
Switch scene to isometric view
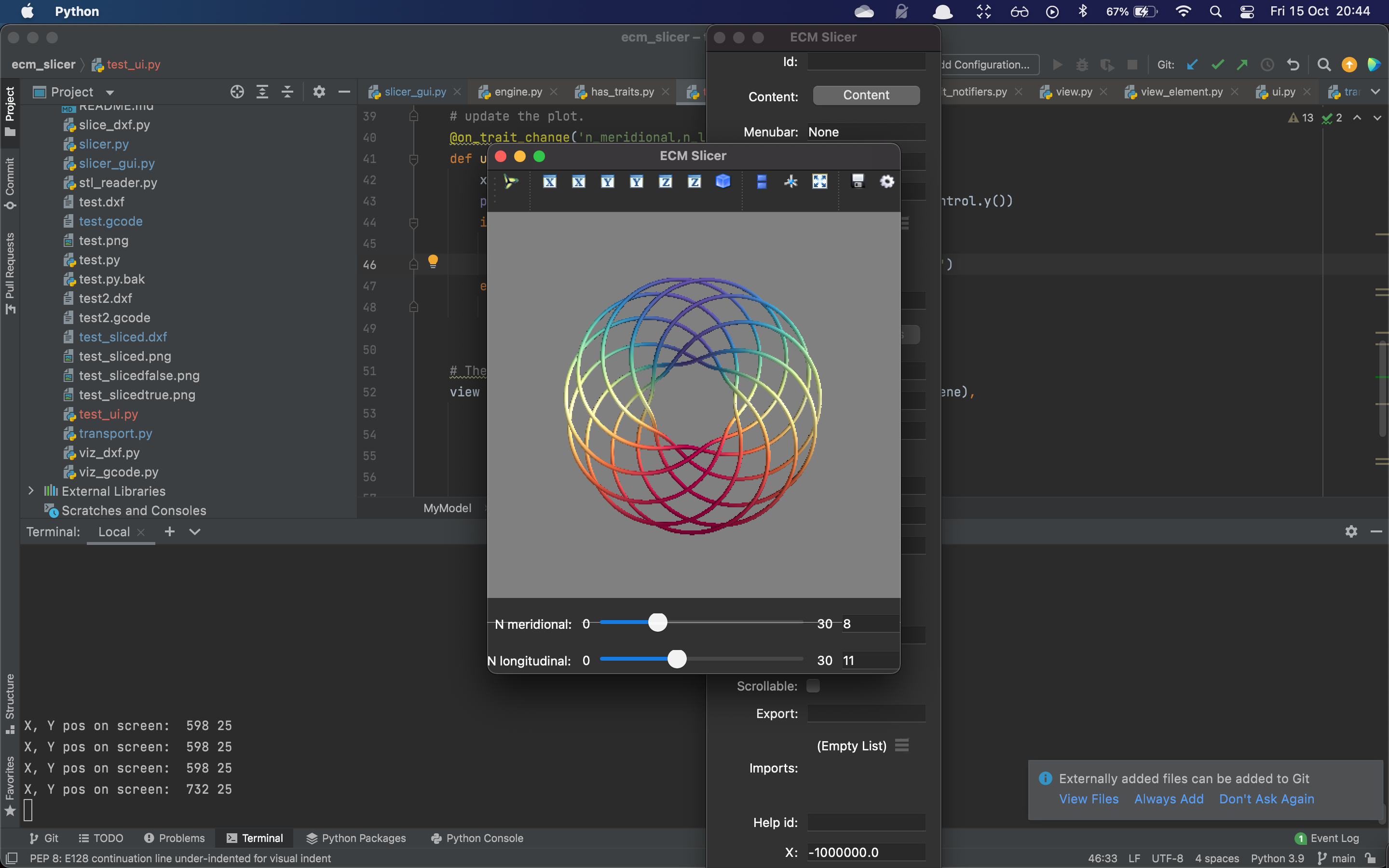722,181
